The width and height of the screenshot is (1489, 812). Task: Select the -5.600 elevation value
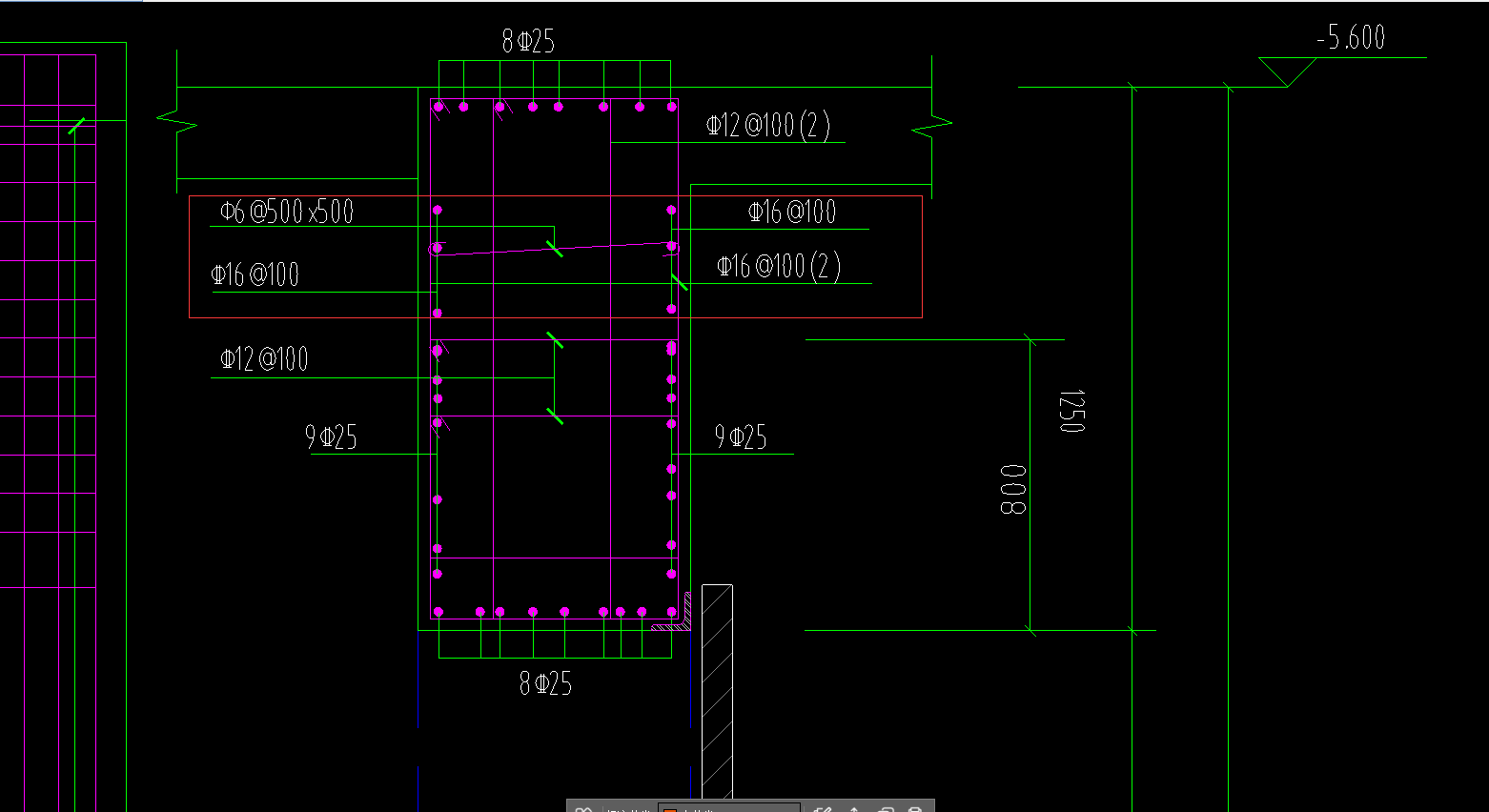click(1351, 37)
